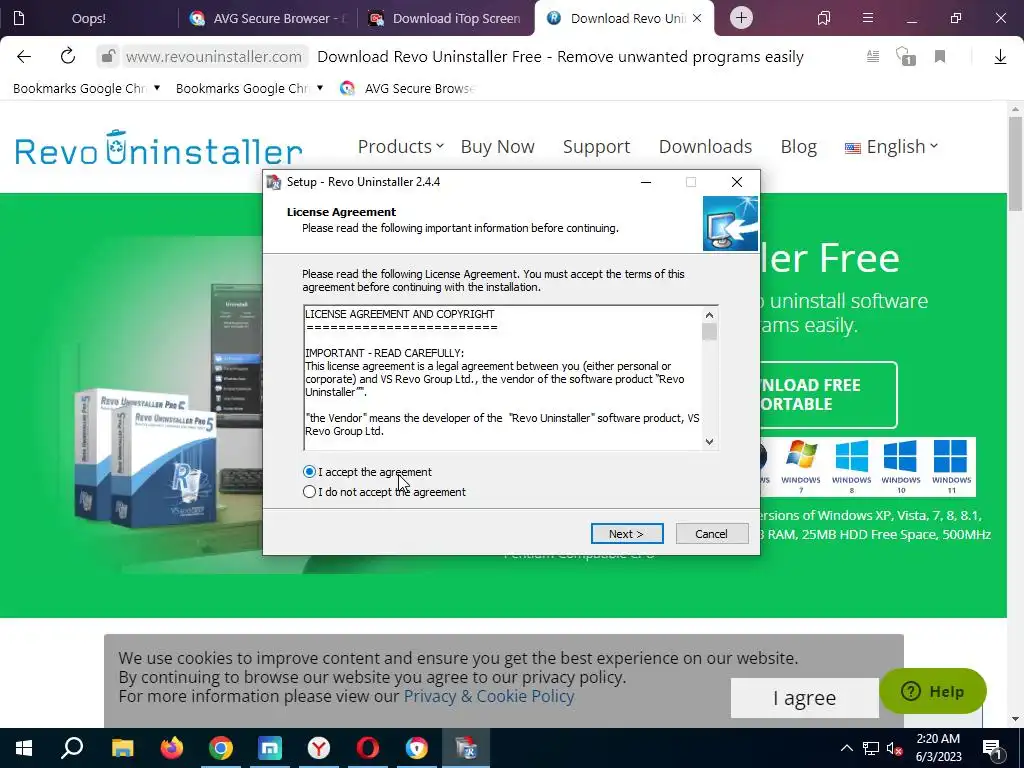The height and width of the screenshot is (768, 1024).
Task: Open reader mode icon in address bar
Action: (x=872, y=57)
